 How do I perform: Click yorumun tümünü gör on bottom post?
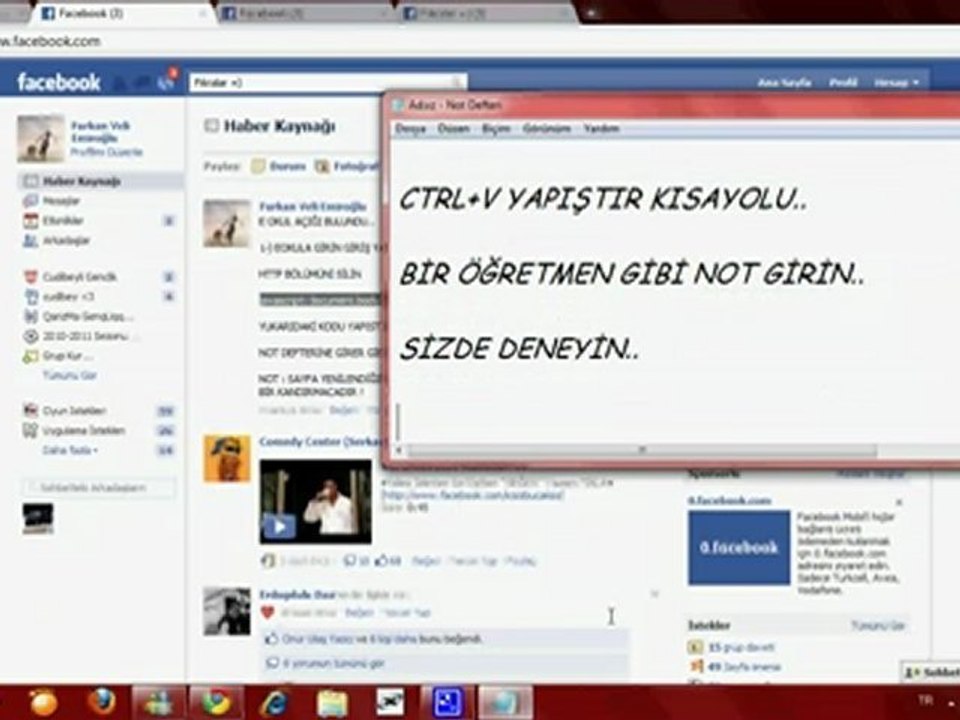pyautogui.click(x=334, y=663)
